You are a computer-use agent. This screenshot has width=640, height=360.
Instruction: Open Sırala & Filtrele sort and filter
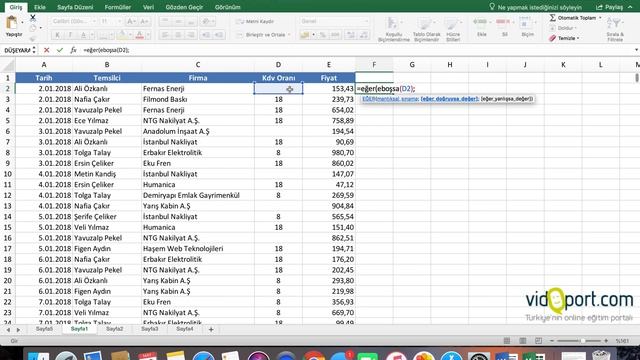point(615,29)
